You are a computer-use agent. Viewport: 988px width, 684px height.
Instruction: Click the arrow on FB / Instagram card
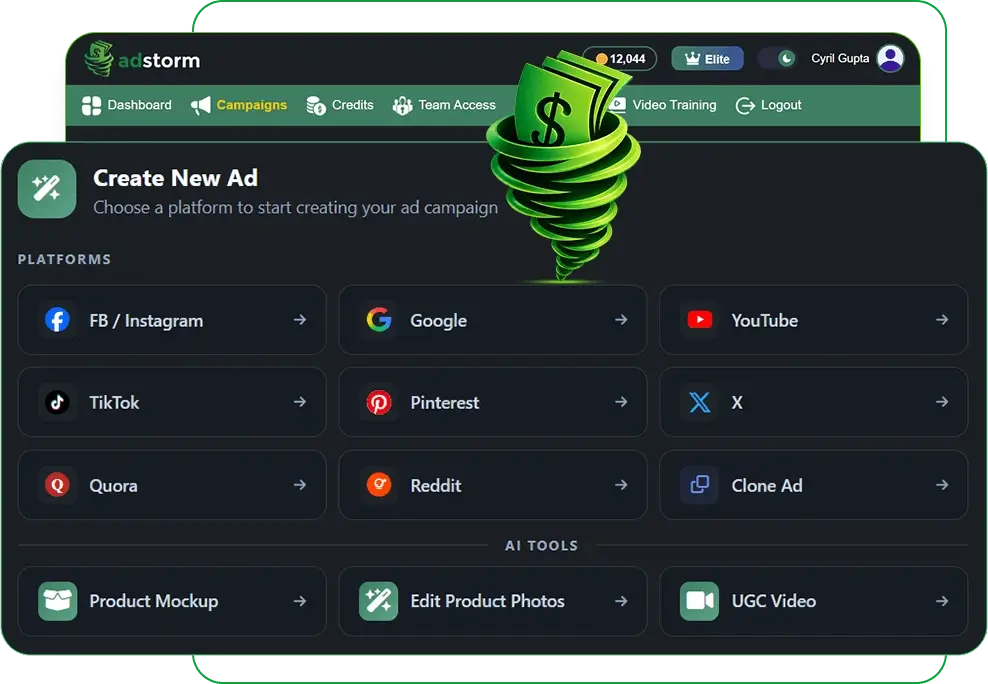(300, 320)
